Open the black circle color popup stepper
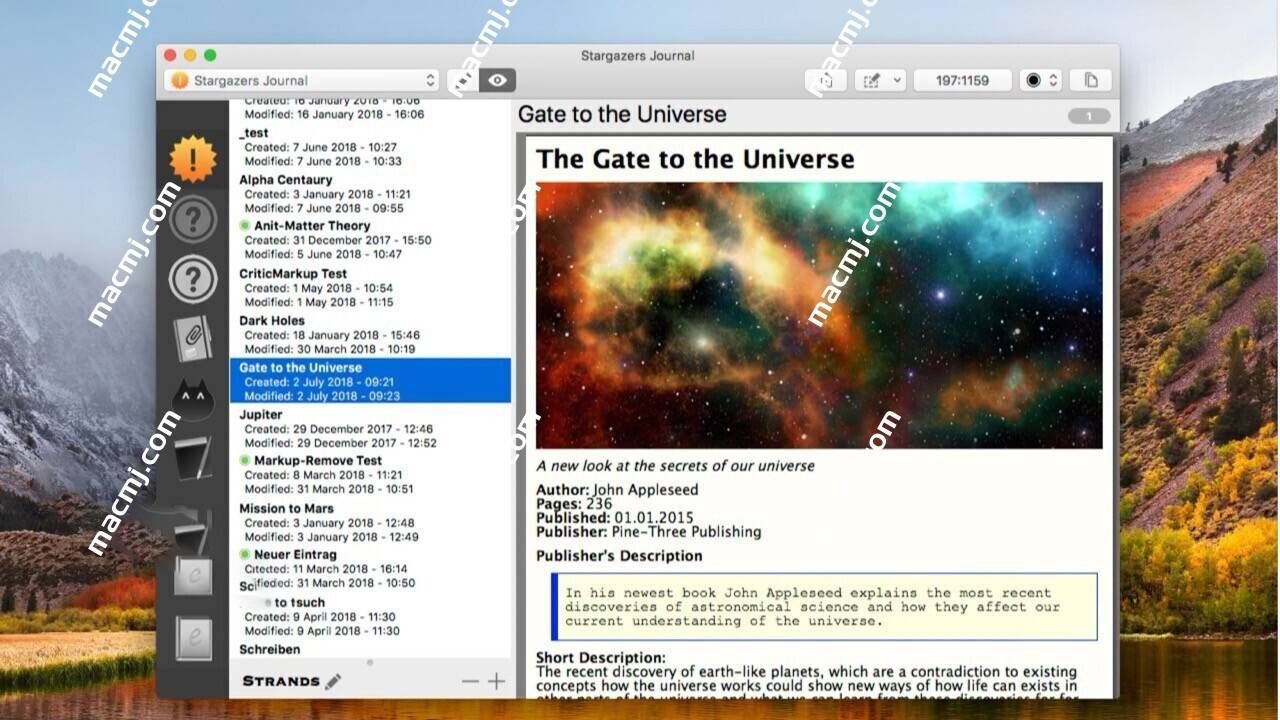Screen dimensions: 1280x720 (1041, 80)
